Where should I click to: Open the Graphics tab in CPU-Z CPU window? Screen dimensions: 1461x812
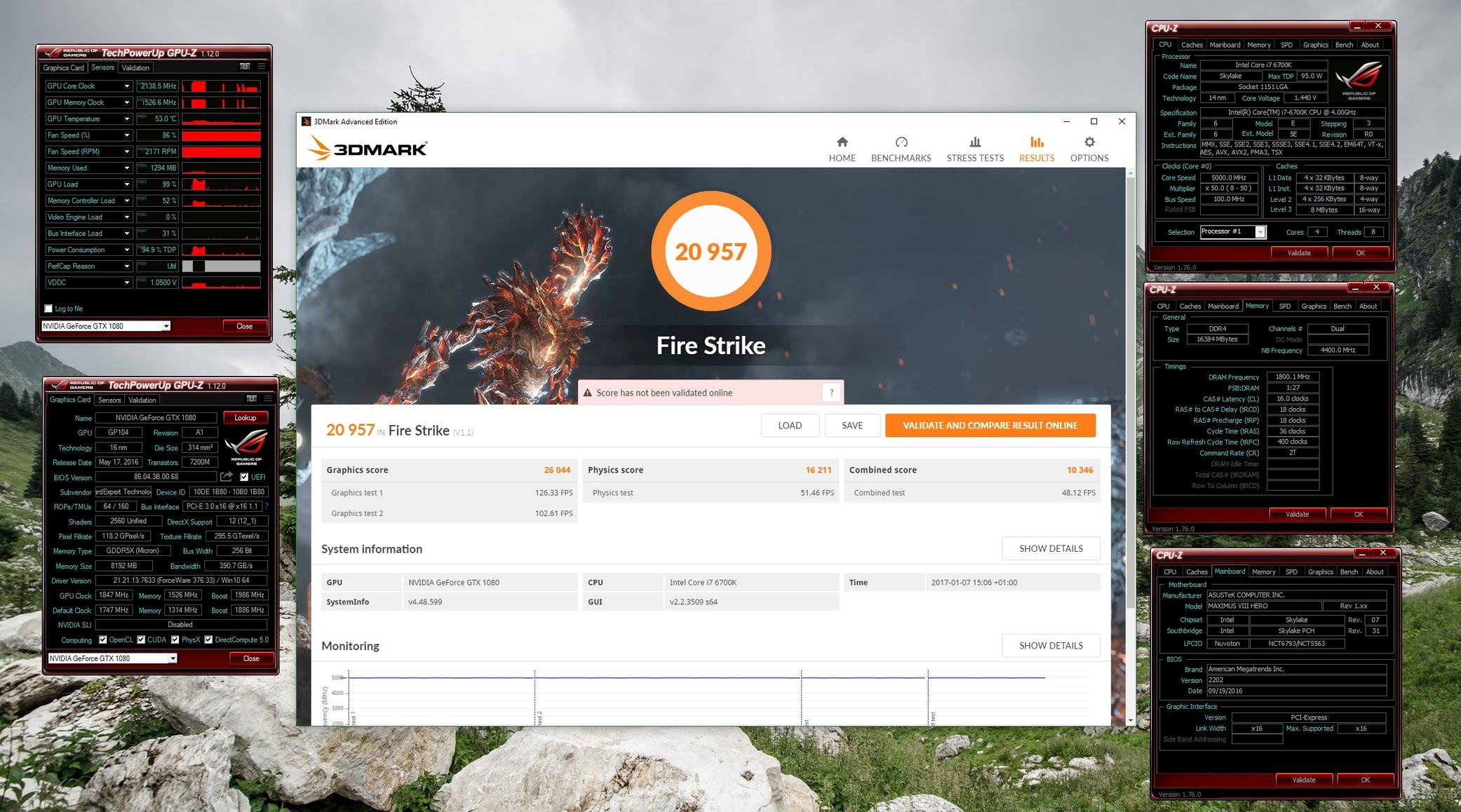[x=1315, y=45]
